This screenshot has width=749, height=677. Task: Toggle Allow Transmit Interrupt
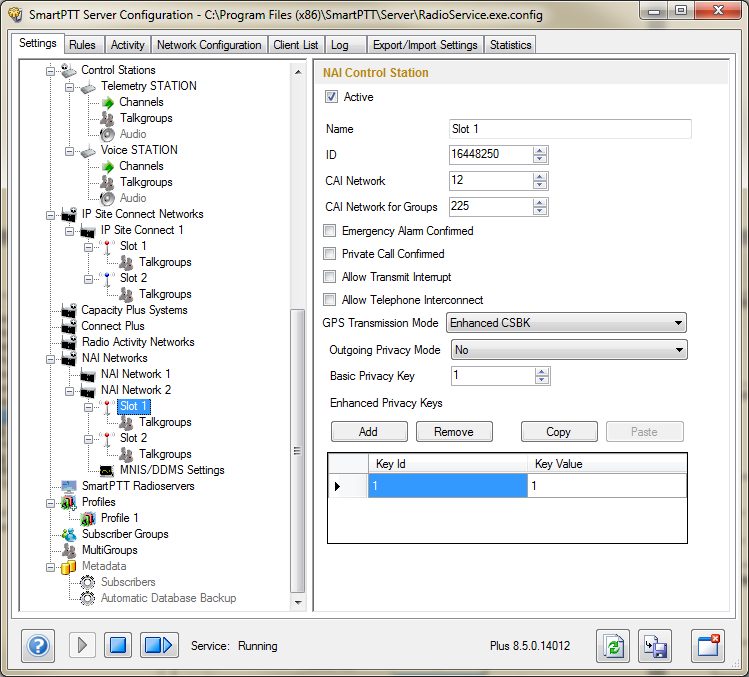(330, 277)
